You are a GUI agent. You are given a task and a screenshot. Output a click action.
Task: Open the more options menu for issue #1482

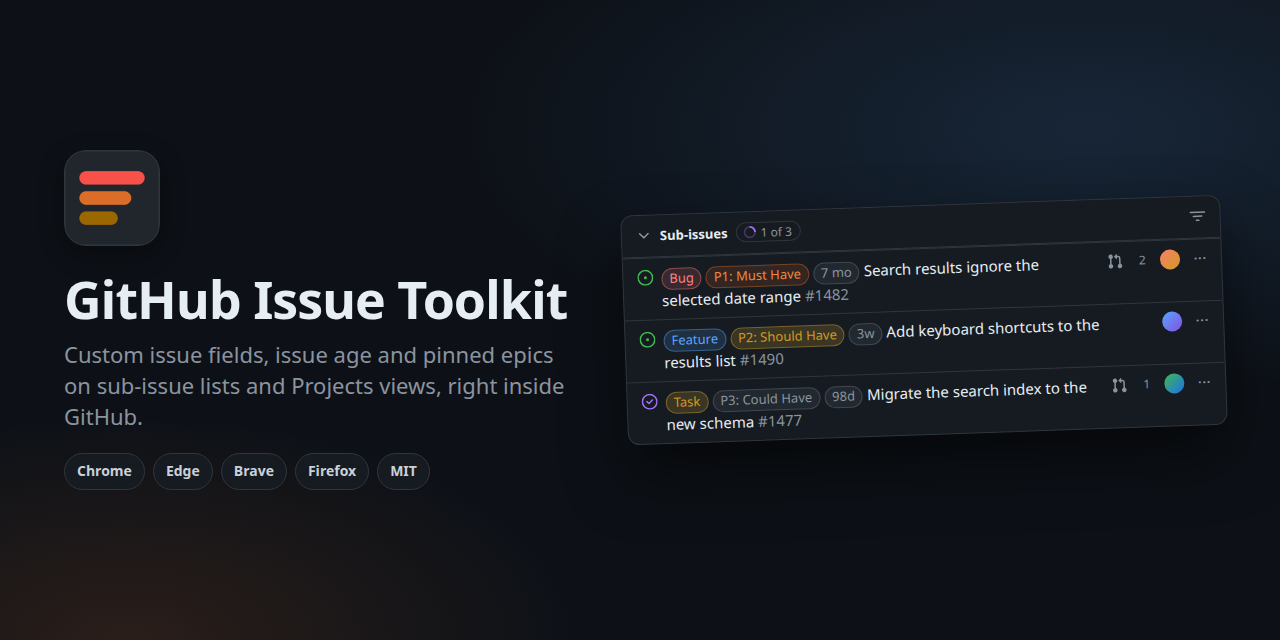pos(1200,258)
